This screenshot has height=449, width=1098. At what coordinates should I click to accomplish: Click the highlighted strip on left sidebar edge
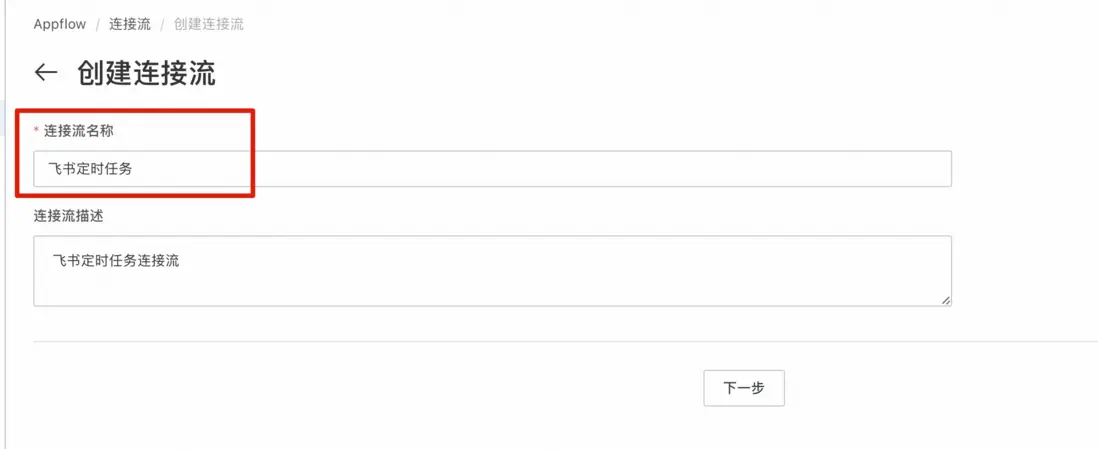pos(2,118)
